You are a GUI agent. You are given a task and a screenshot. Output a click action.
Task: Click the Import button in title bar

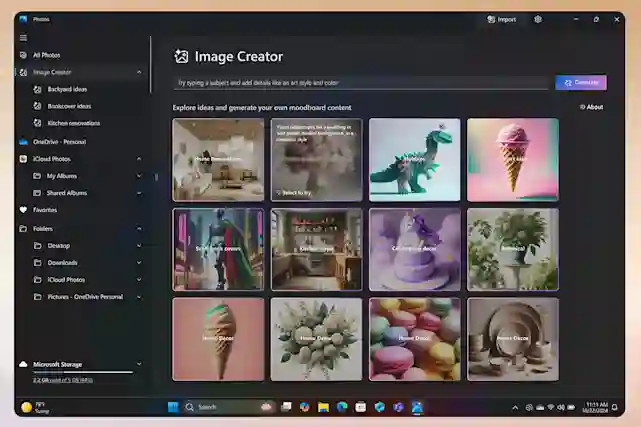[x=502, y=20]
